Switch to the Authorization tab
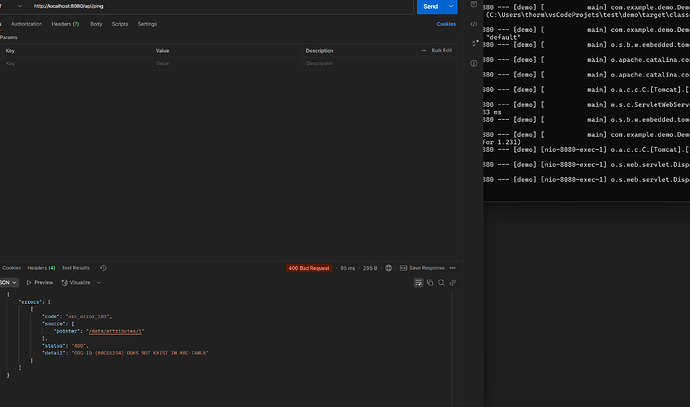 coord(26,24)
